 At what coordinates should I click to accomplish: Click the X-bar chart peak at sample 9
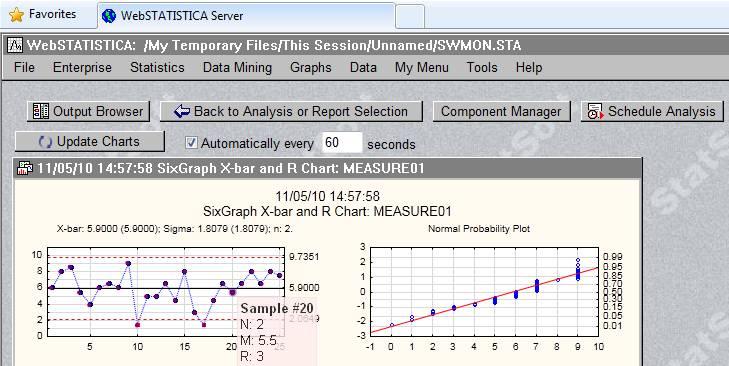tap(128, 263)
